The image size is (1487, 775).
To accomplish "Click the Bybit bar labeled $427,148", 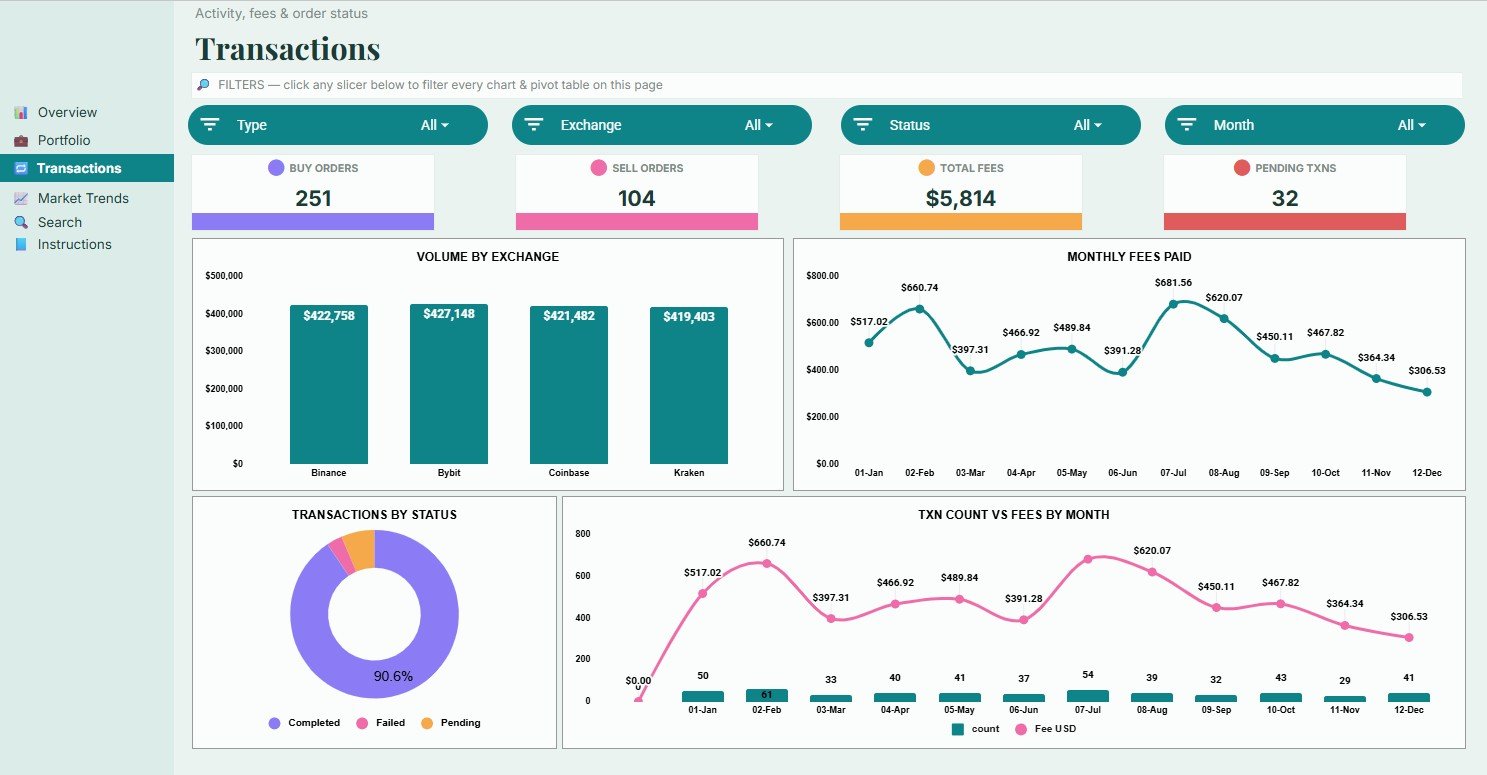I will pos(449,384).
